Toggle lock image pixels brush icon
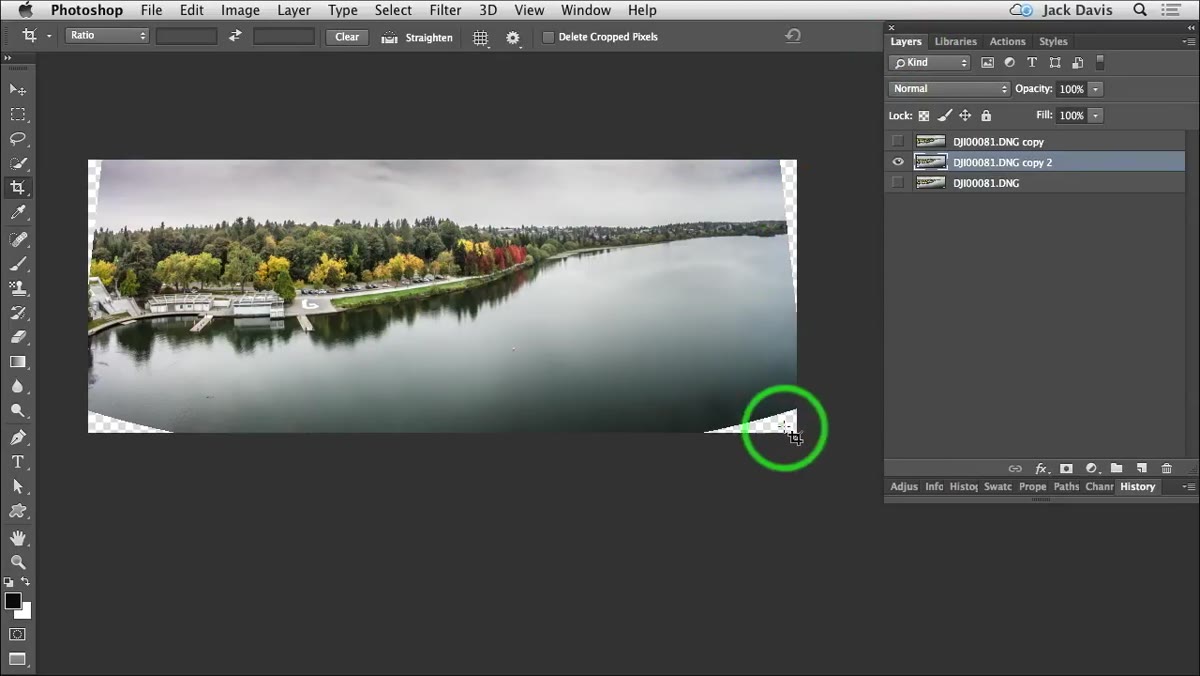1200x676 pixels. pyautogui.click(x=945, y=116)
